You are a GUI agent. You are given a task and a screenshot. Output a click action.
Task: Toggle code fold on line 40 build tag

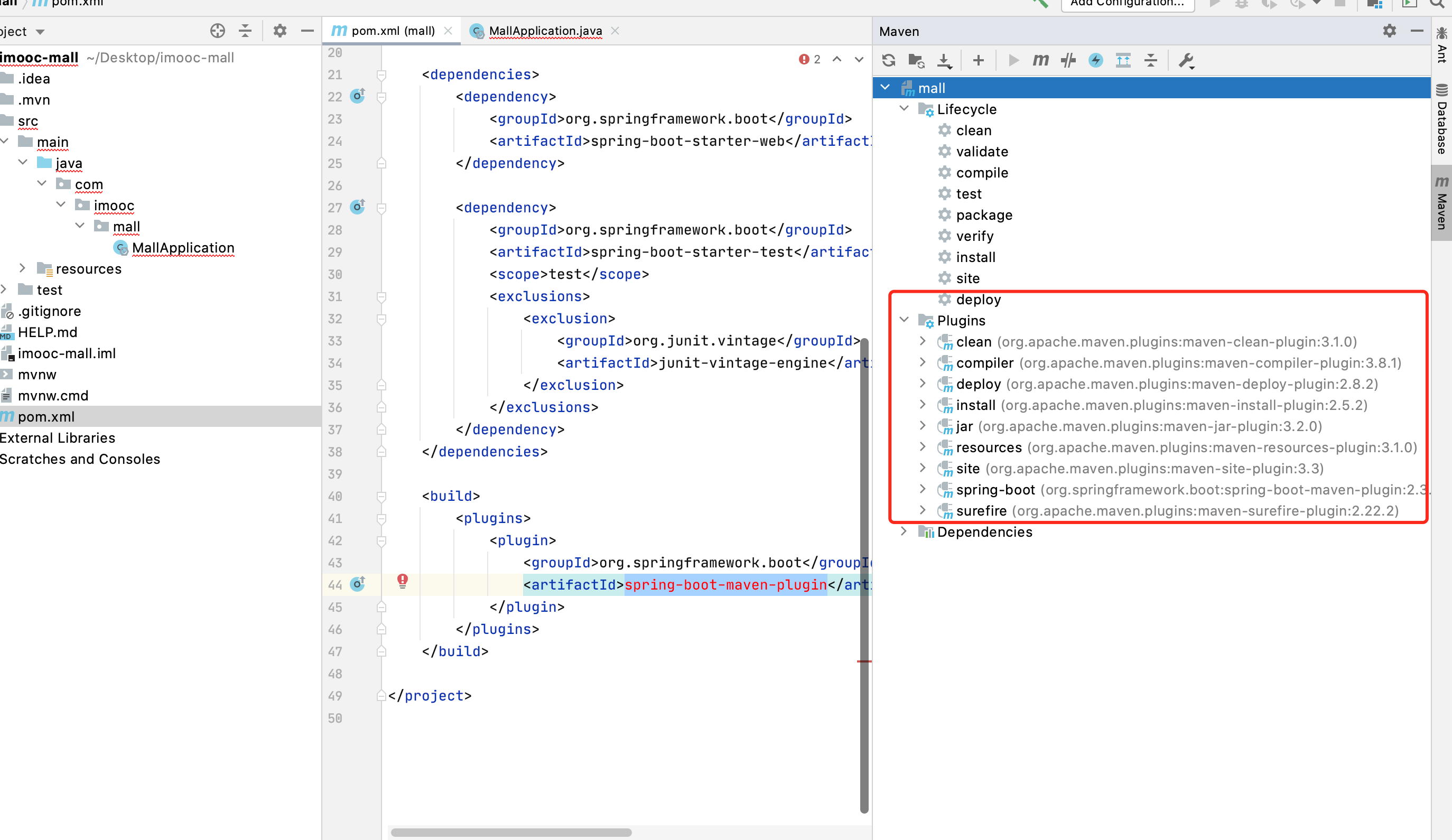tap(381, 496)
